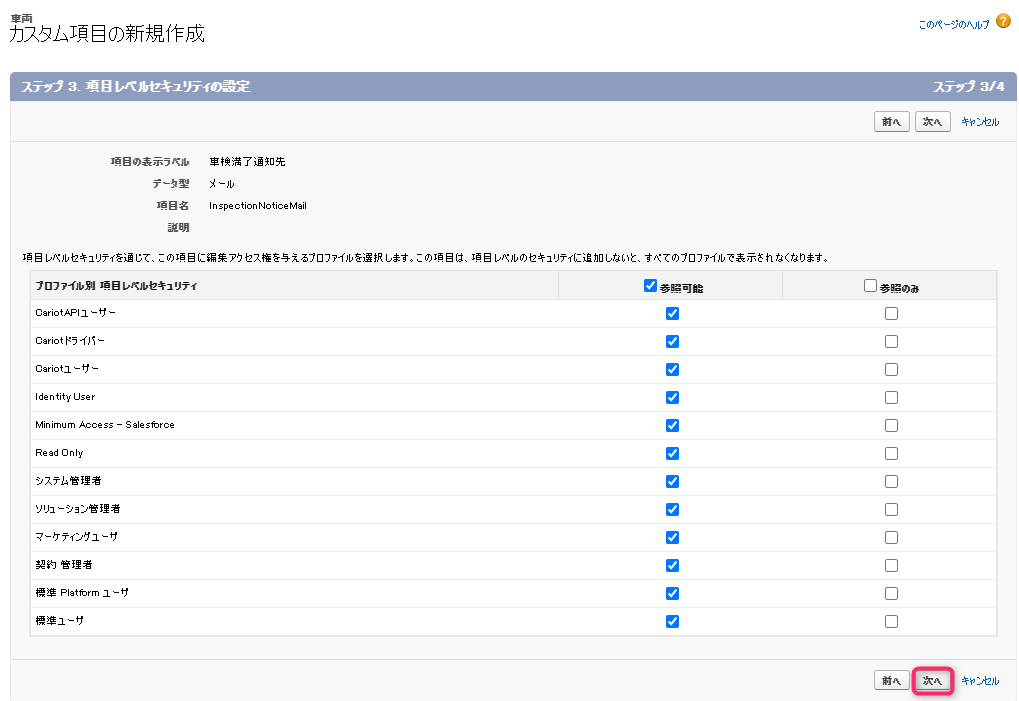The image size is (1019, 701).
Task: Click the 車検満了通知先 label value
Action: tap(247, 161)
